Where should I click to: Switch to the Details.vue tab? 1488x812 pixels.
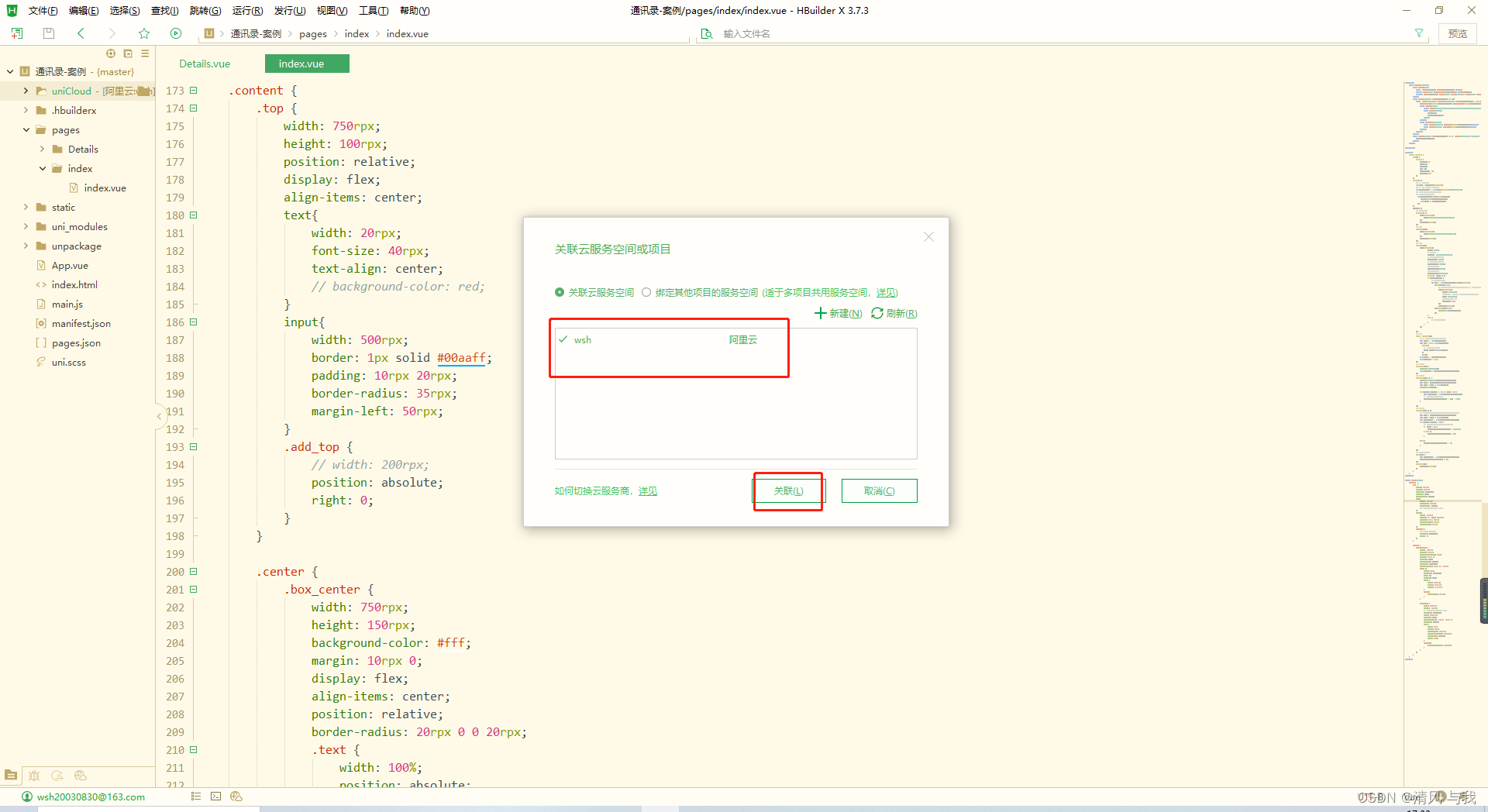[x=205, y=64]
